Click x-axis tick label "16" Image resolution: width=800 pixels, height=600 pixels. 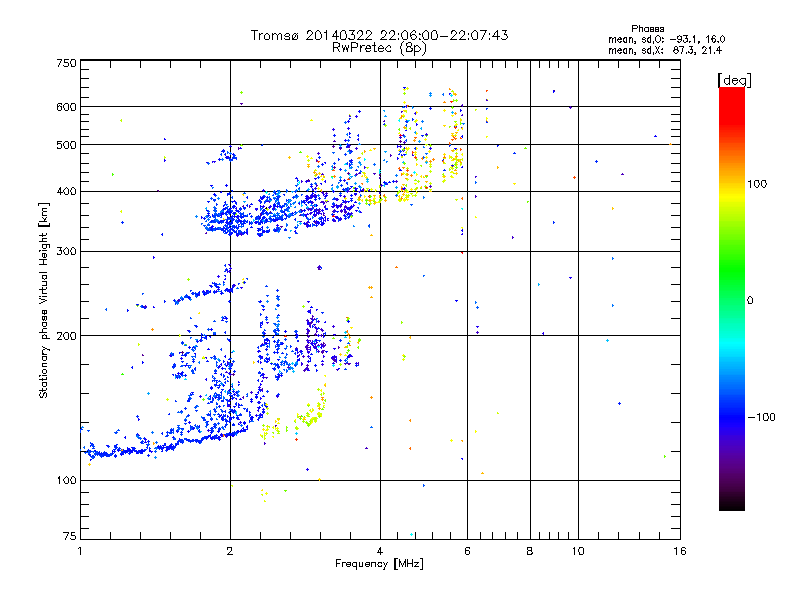tap(680, 551)
